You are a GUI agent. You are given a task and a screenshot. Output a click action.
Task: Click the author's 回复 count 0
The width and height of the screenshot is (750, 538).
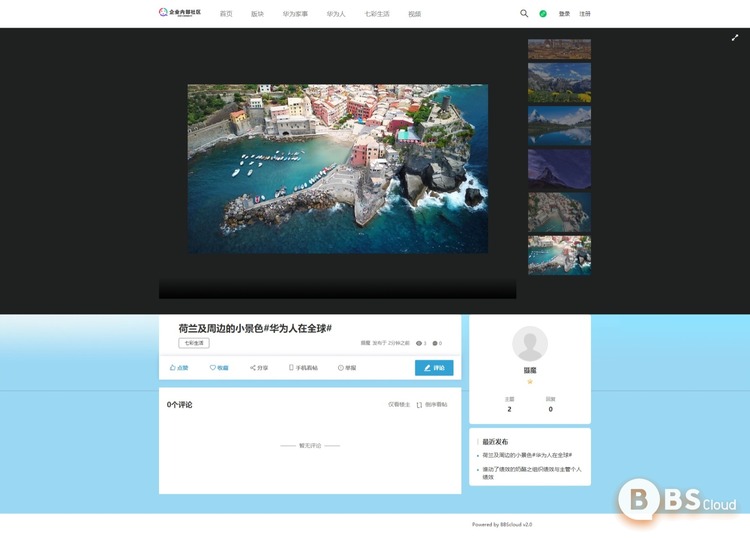550,409
